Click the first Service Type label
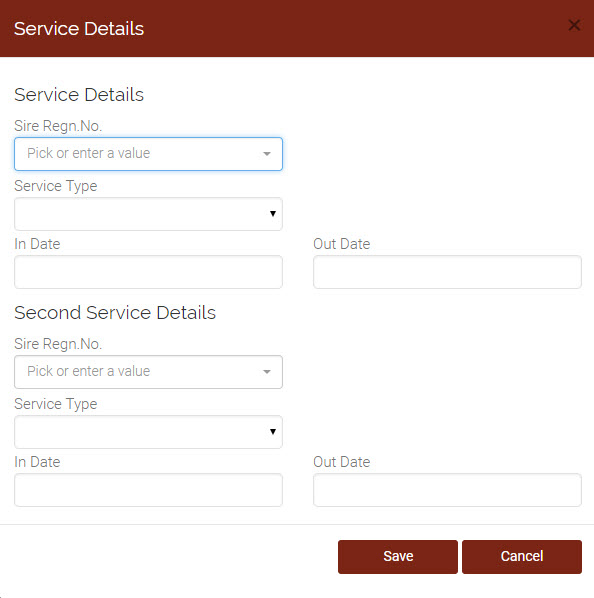Viewport: 594px width, 598px height. 56,186
